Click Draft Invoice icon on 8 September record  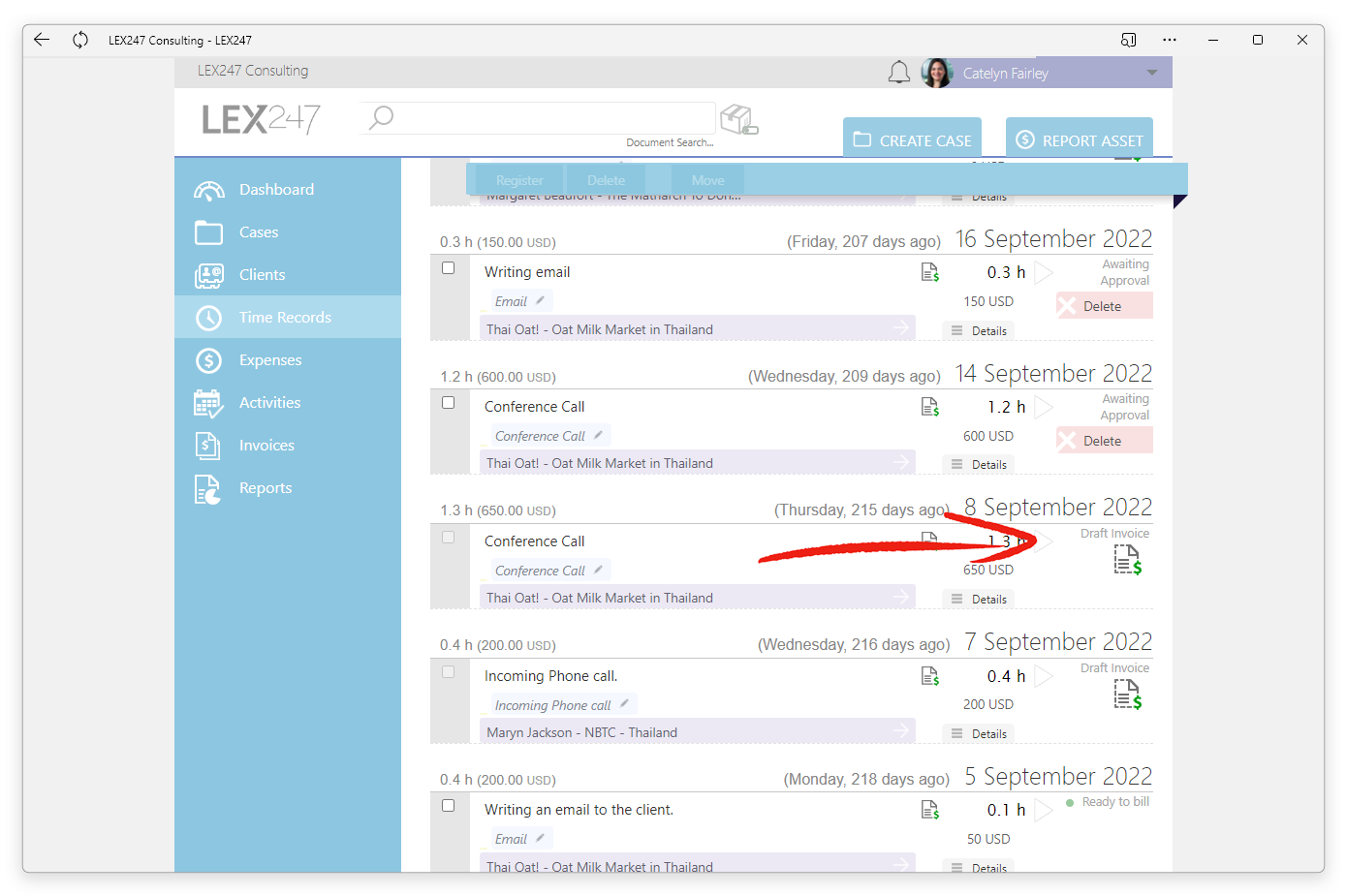coord(1128,560)
